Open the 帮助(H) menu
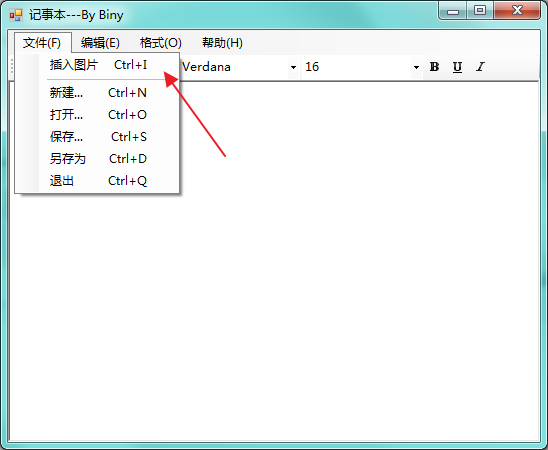The height and width of the screenshot is (450, 548). click(222, 43)
